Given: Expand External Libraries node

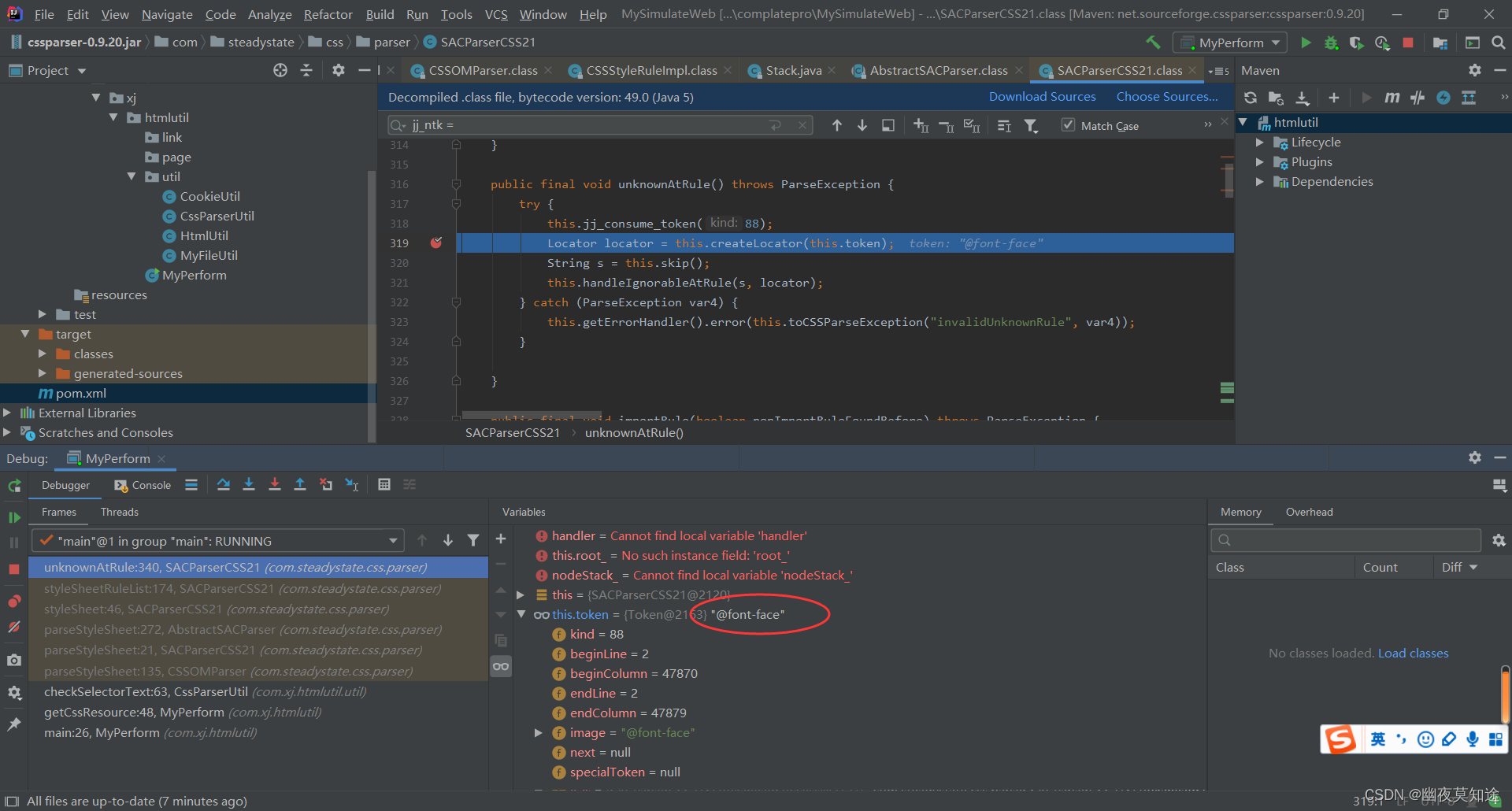Looking at the screenshot, I should tap(7, 413).
